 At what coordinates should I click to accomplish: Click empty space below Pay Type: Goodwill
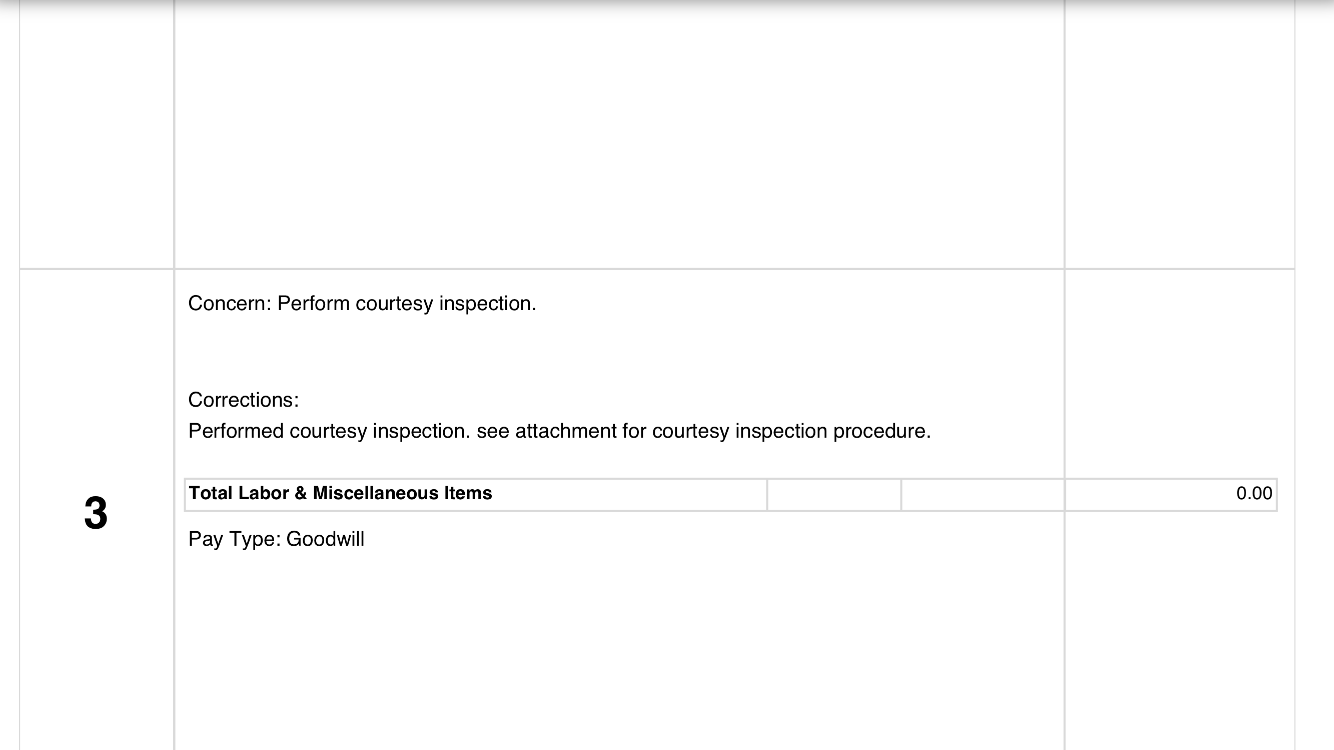click(619, 650)
